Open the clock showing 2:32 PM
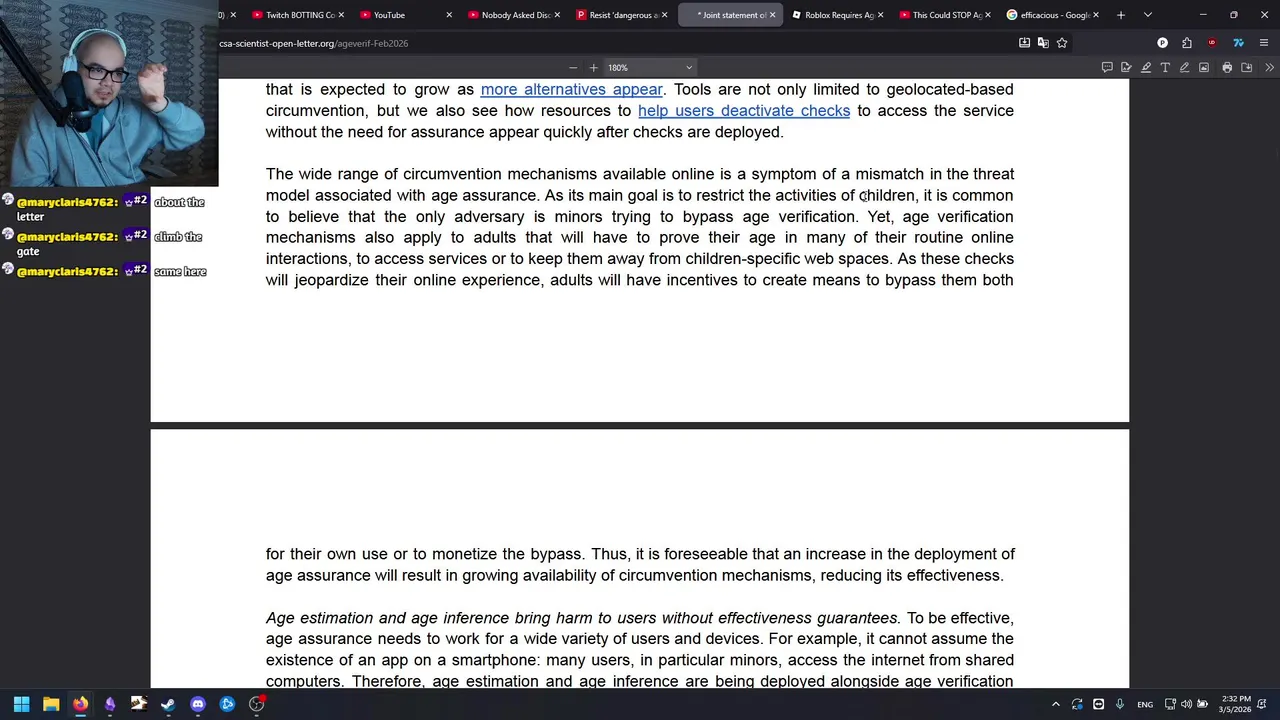This screenshot has width=1280, height=720. click(1235, 704)
